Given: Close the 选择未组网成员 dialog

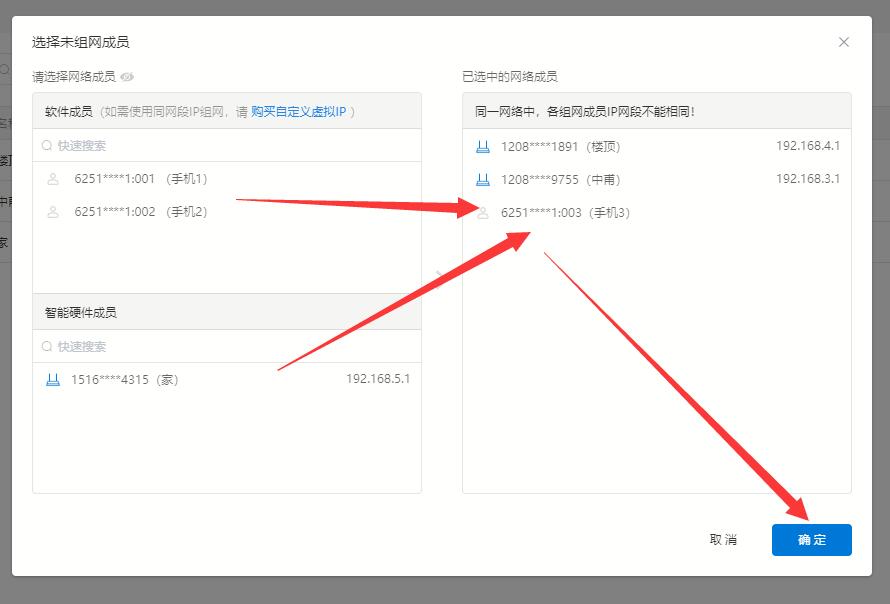Looking at the screenshot, I should click(843, 42).
